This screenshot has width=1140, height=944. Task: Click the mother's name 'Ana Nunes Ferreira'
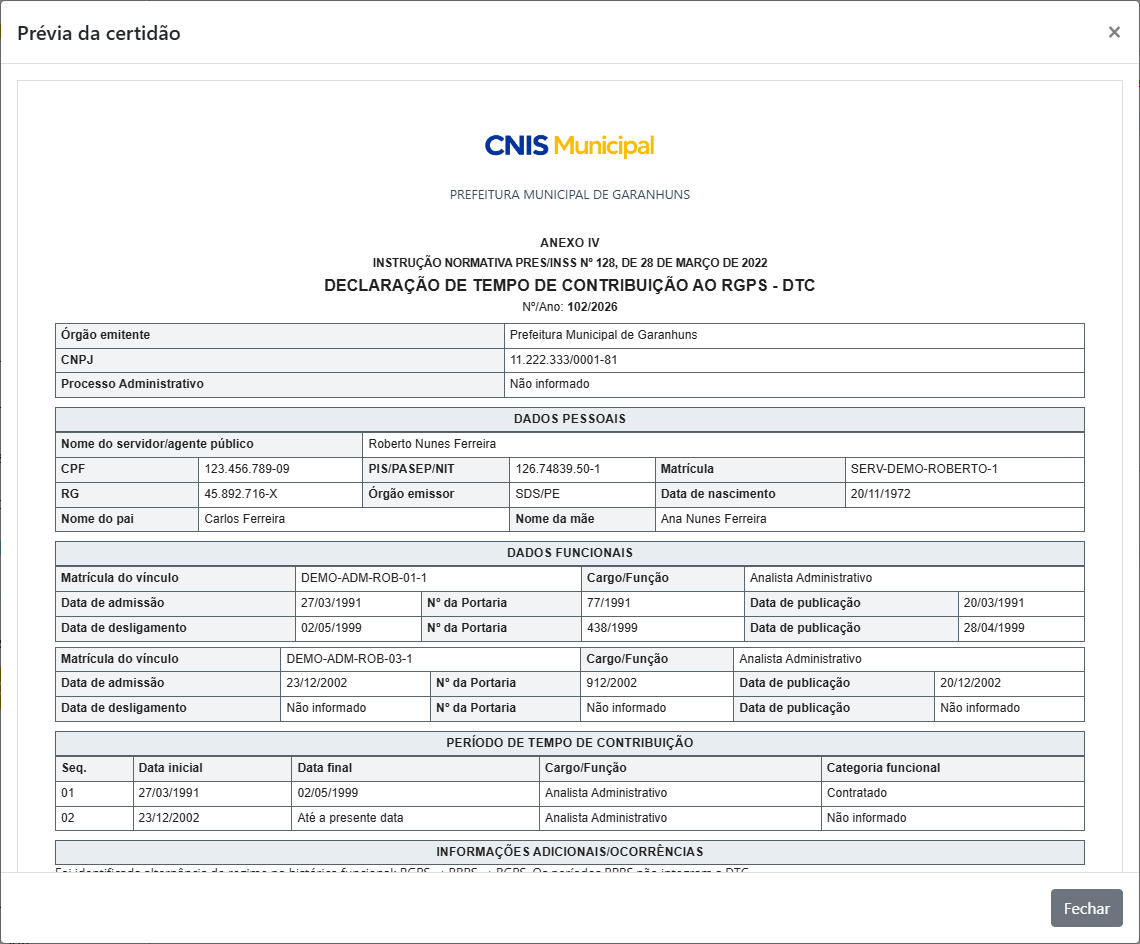(713, 519)
